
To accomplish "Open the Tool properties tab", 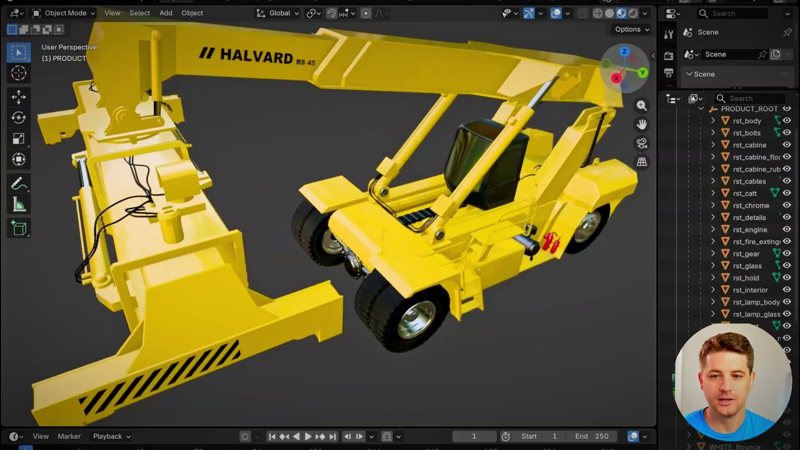I will [668, 35].
